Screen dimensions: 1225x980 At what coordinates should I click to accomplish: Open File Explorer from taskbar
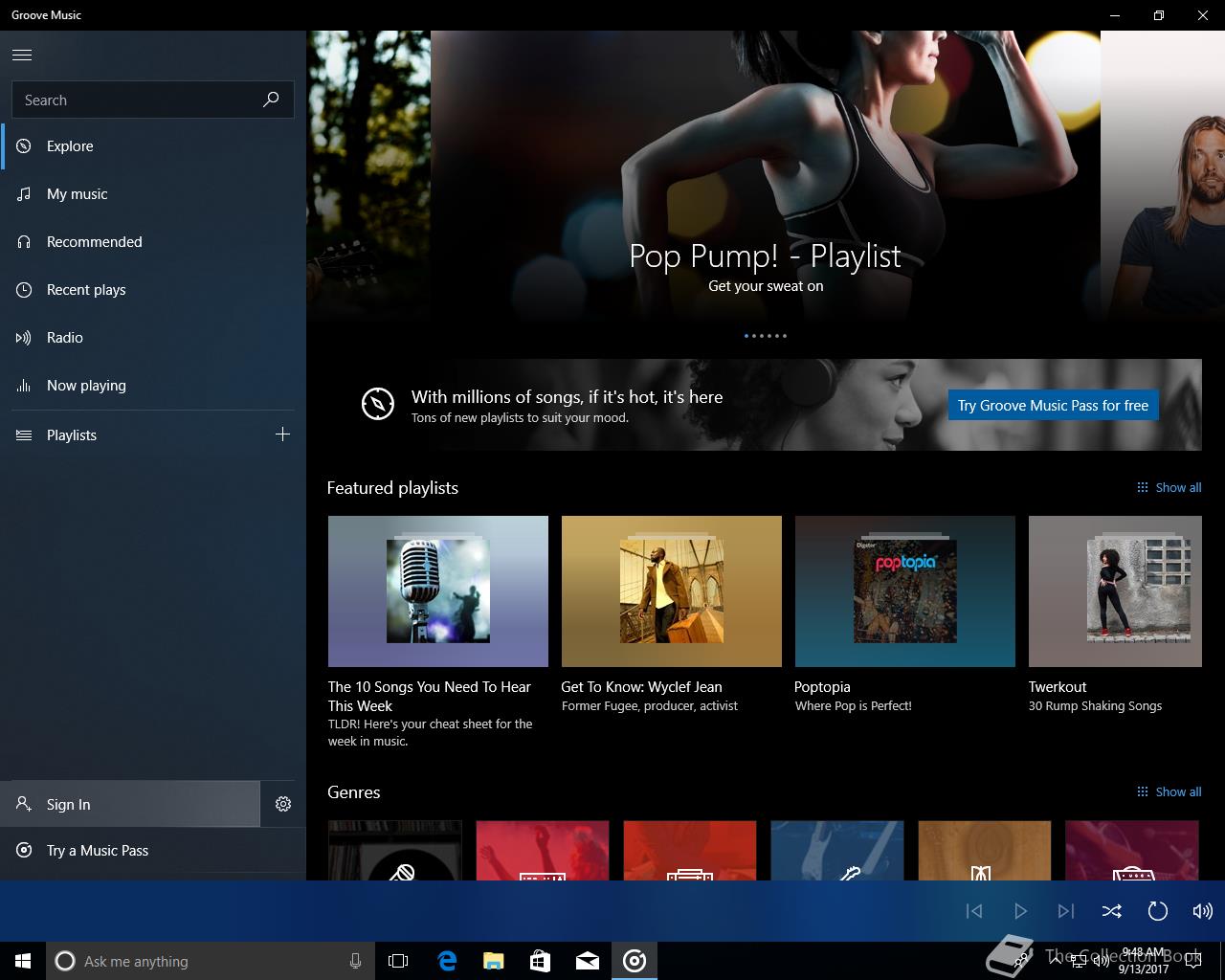click(494, 961)
